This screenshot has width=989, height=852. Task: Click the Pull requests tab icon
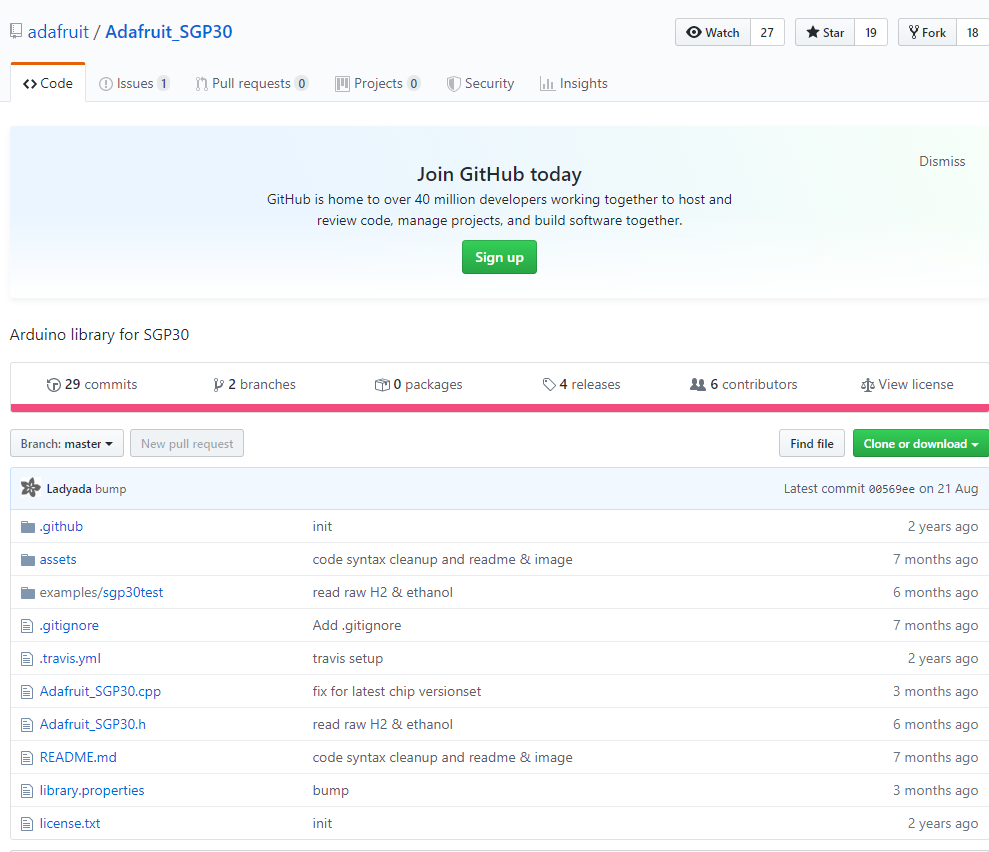pyautogui.click(x=201, y=84)
